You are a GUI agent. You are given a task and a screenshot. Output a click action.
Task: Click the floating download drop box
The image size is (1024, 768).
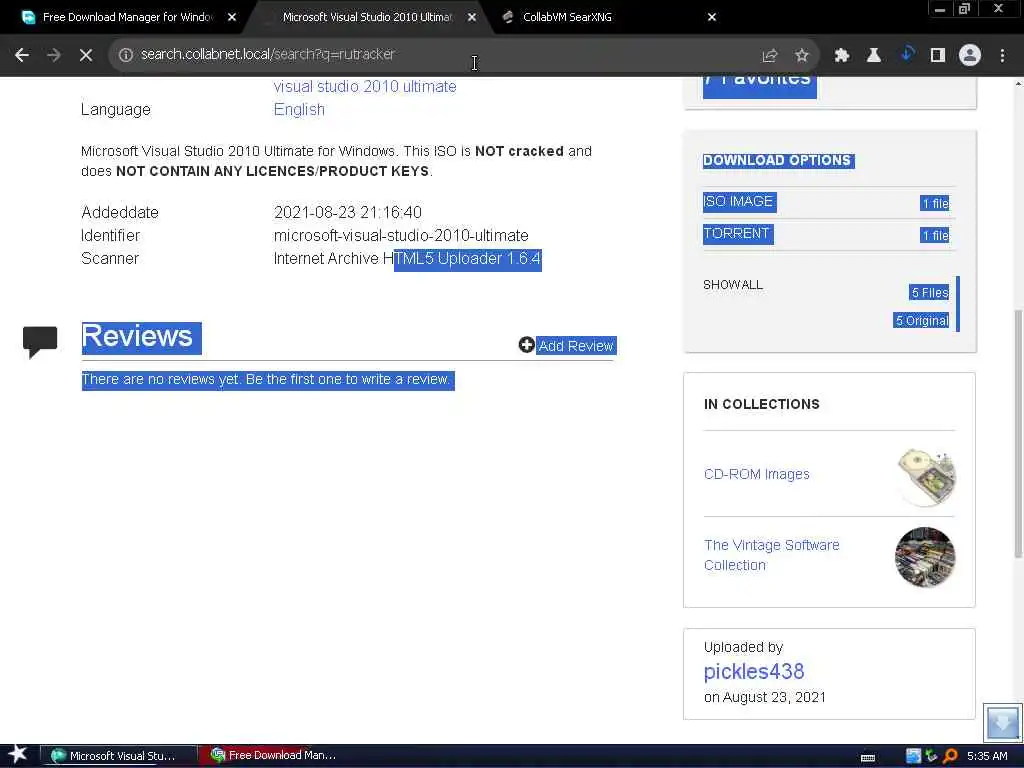(x=1002, y=722)
